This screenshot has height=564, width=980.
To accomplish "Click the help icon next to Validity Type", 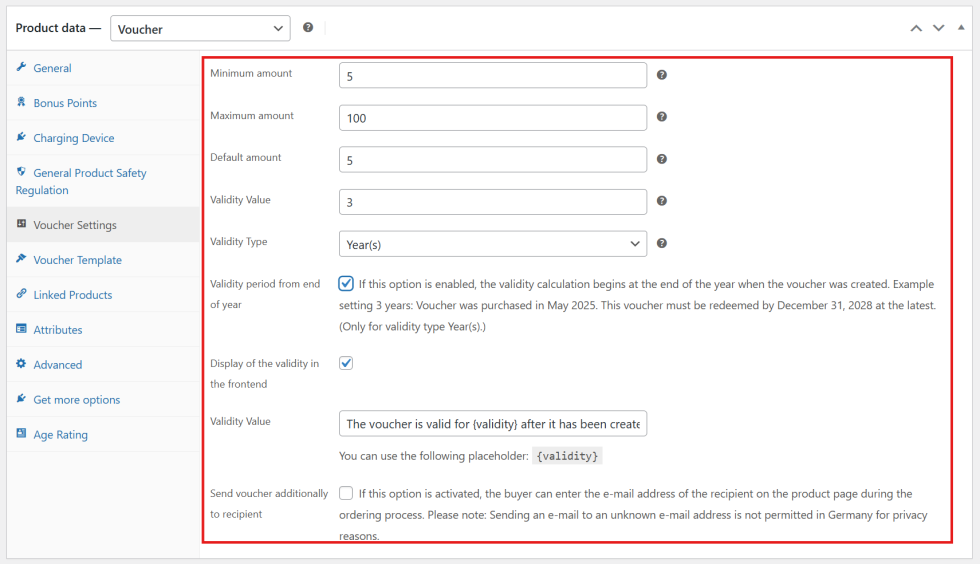I will [662, 243].
